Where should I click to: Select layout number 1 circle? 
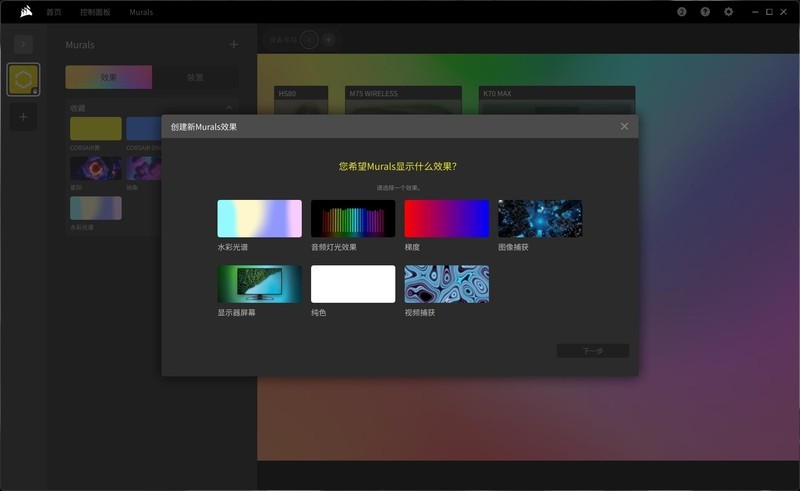309,40
